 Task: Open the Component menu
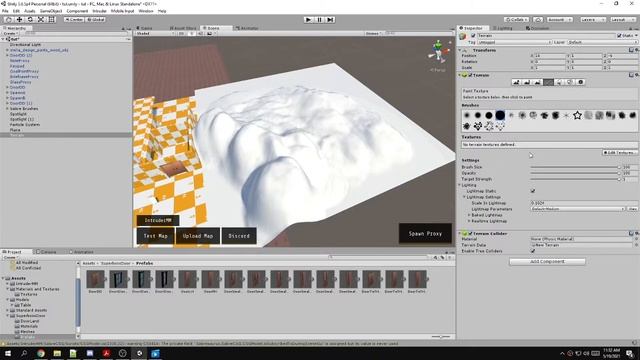point(77,11)
